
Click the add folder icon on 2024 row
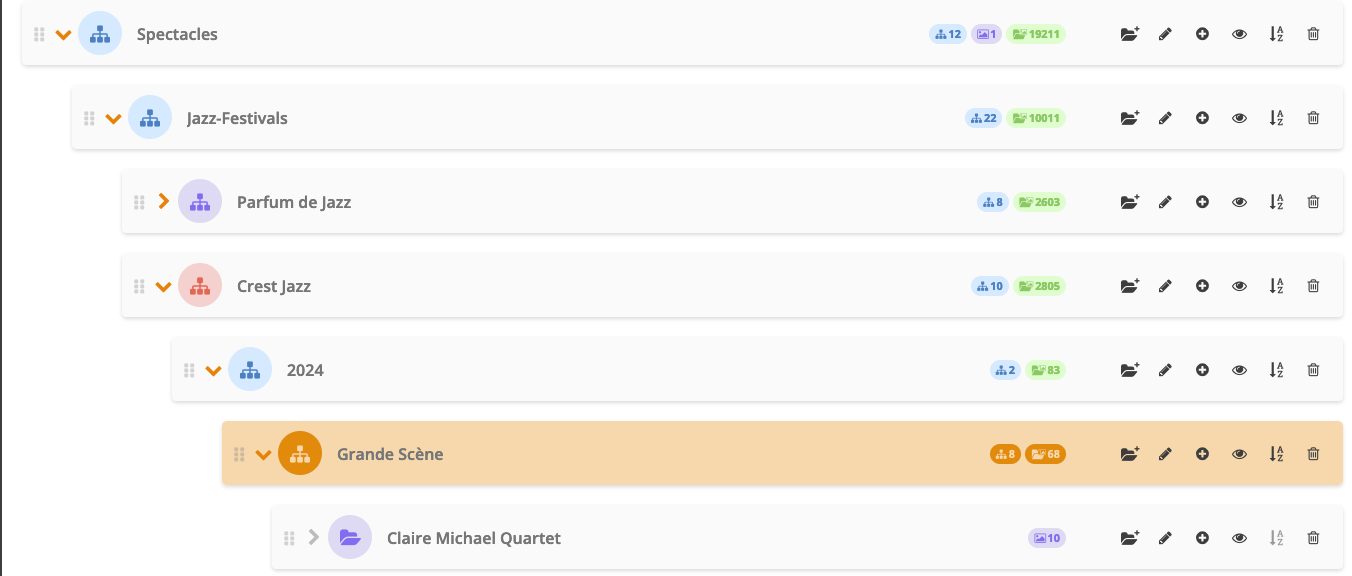(x=1130, y=370)
